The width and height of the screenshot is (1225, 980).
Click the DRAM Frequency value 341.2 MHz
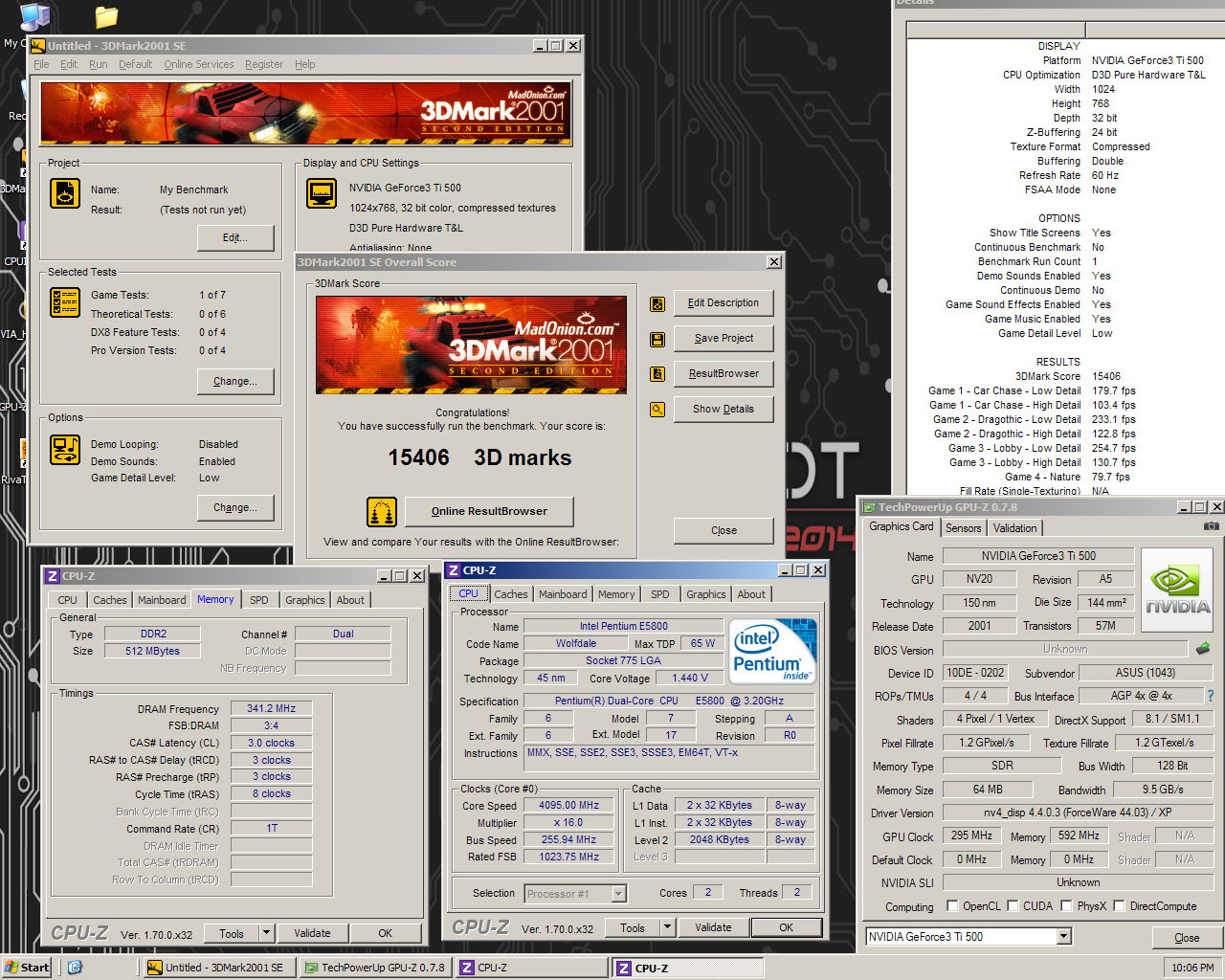272,709
